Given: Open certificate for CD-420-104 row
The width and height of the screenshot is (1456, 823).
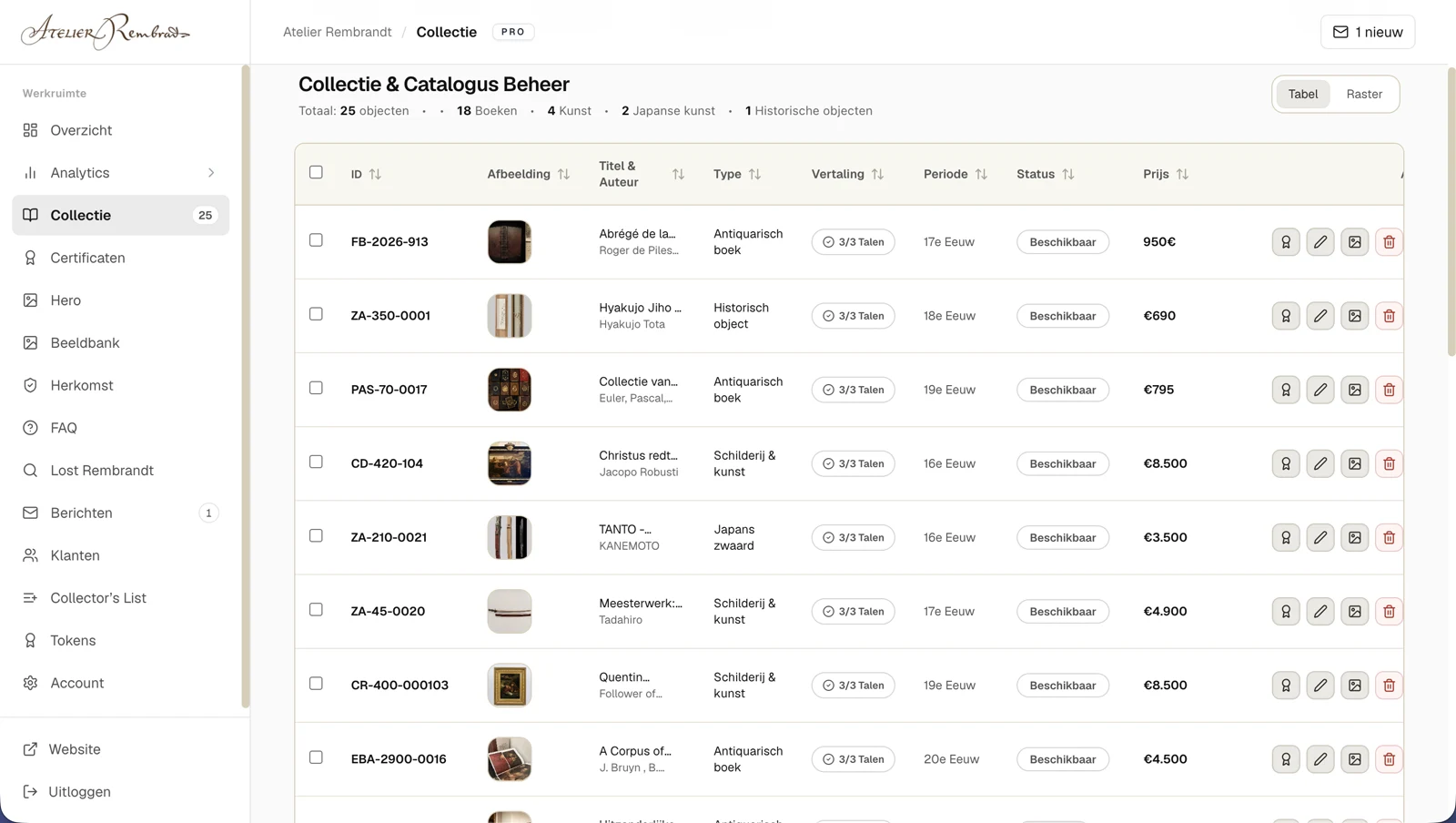Looking at the screenshot, I should pos(1286,463).
